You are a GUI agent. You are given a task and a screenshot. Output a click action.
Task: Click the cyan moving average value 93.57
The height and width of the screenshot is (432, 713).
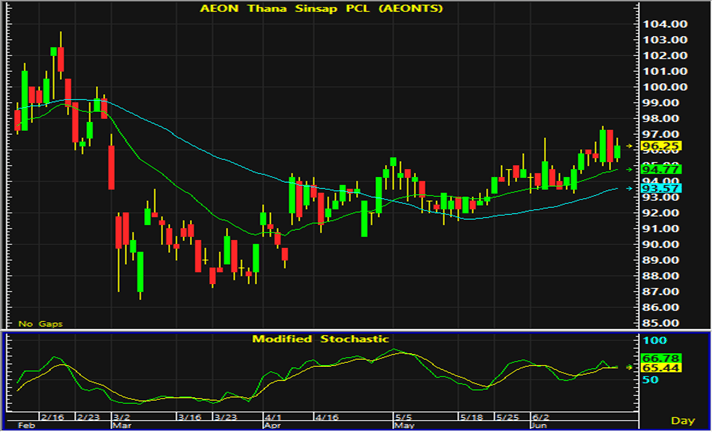660,188
